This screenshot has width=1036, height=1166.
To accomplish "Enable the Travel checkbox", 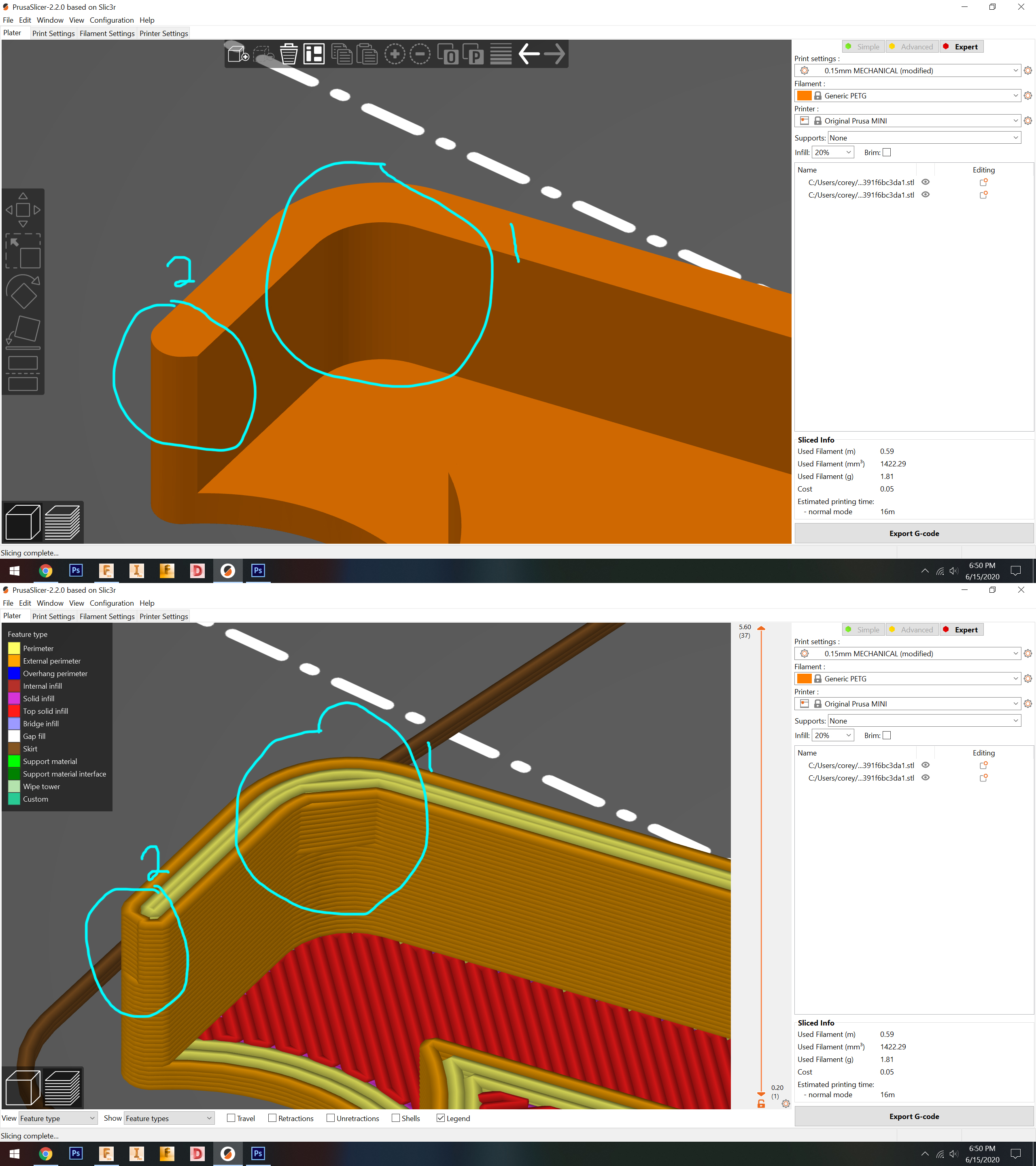I will point(231,1118).
